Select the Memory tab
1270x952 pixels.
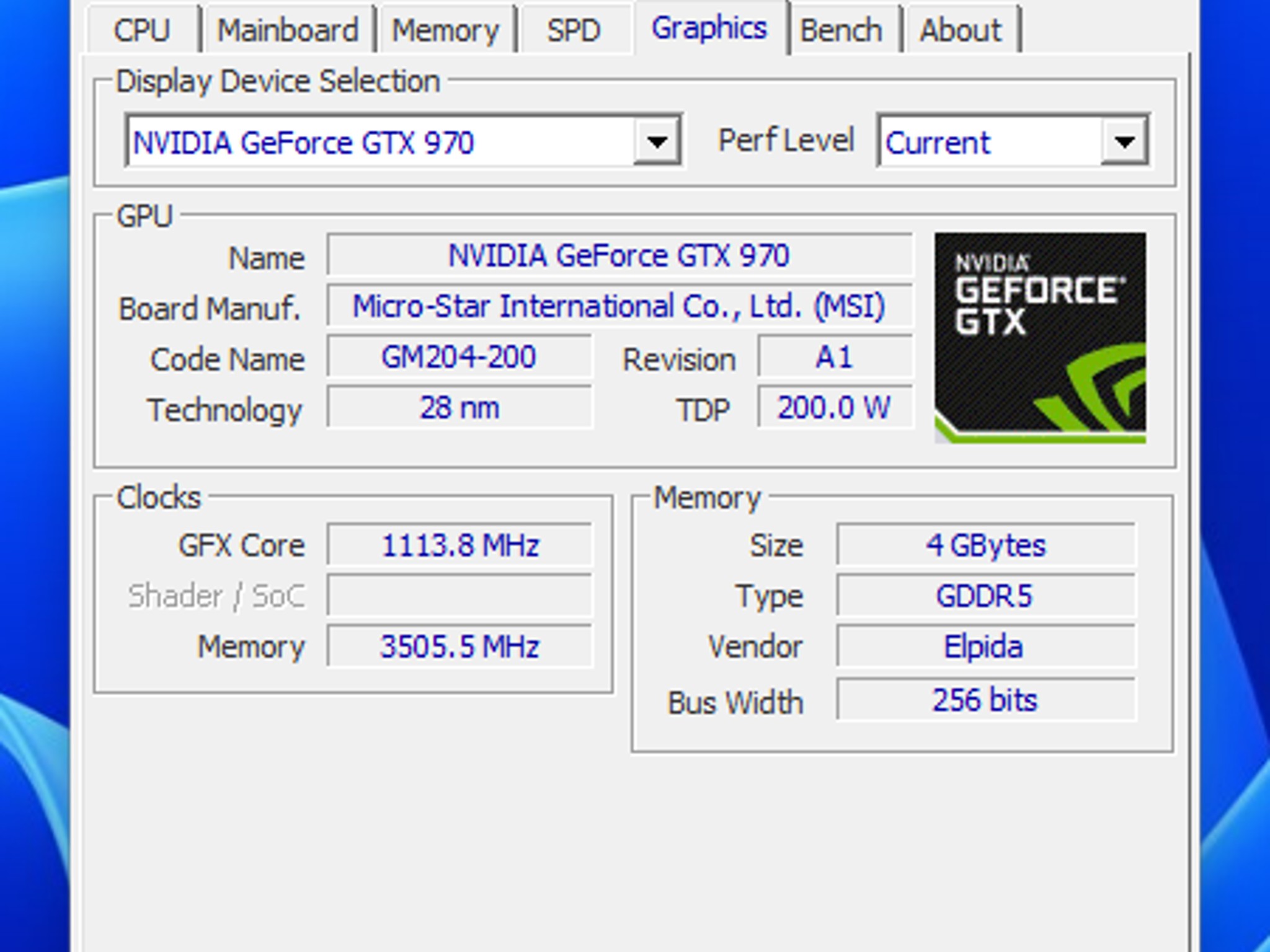coord(445,30)
